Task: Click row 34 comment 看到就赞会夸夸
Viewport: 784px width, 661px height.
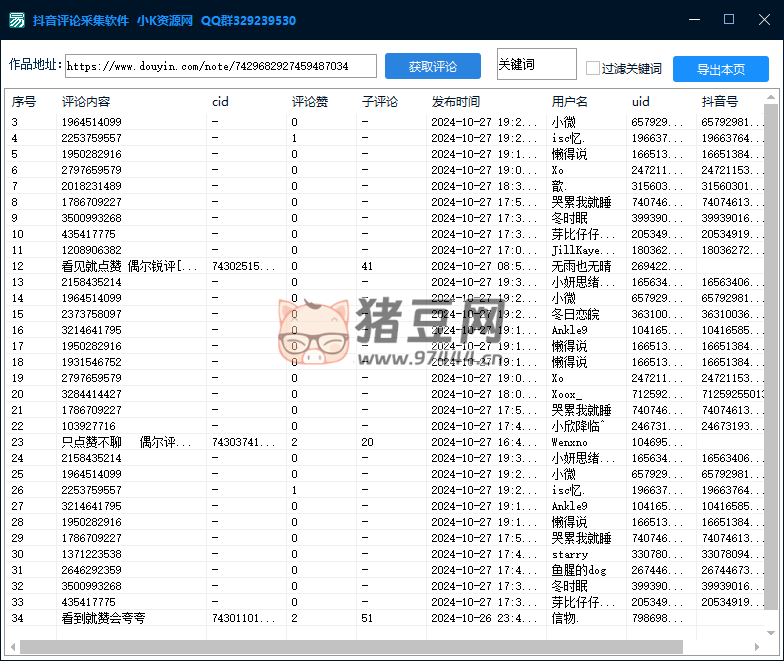Action: point(104,618)
